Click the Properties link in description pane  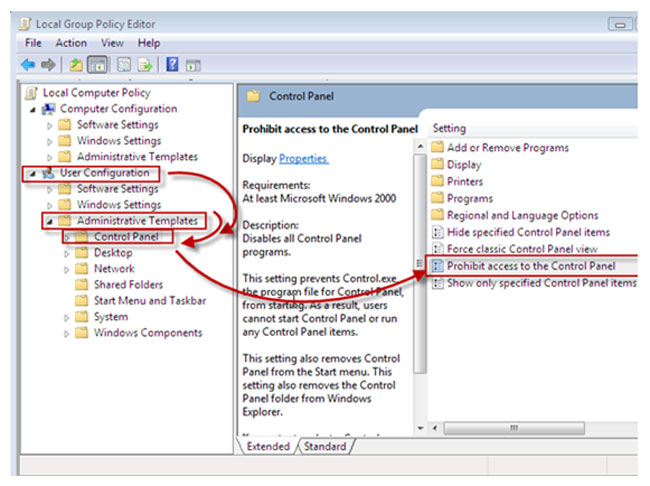[303, 158]
